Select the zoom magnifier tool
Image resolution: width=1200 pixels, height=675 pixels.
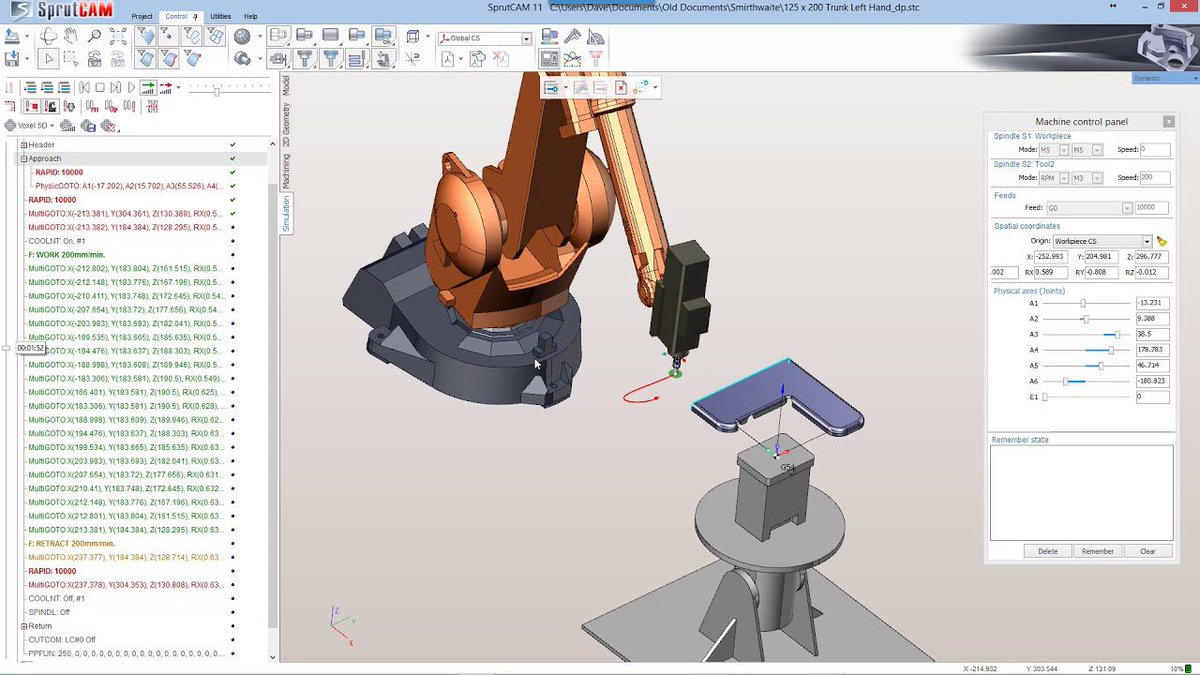(x=94, y=36)
